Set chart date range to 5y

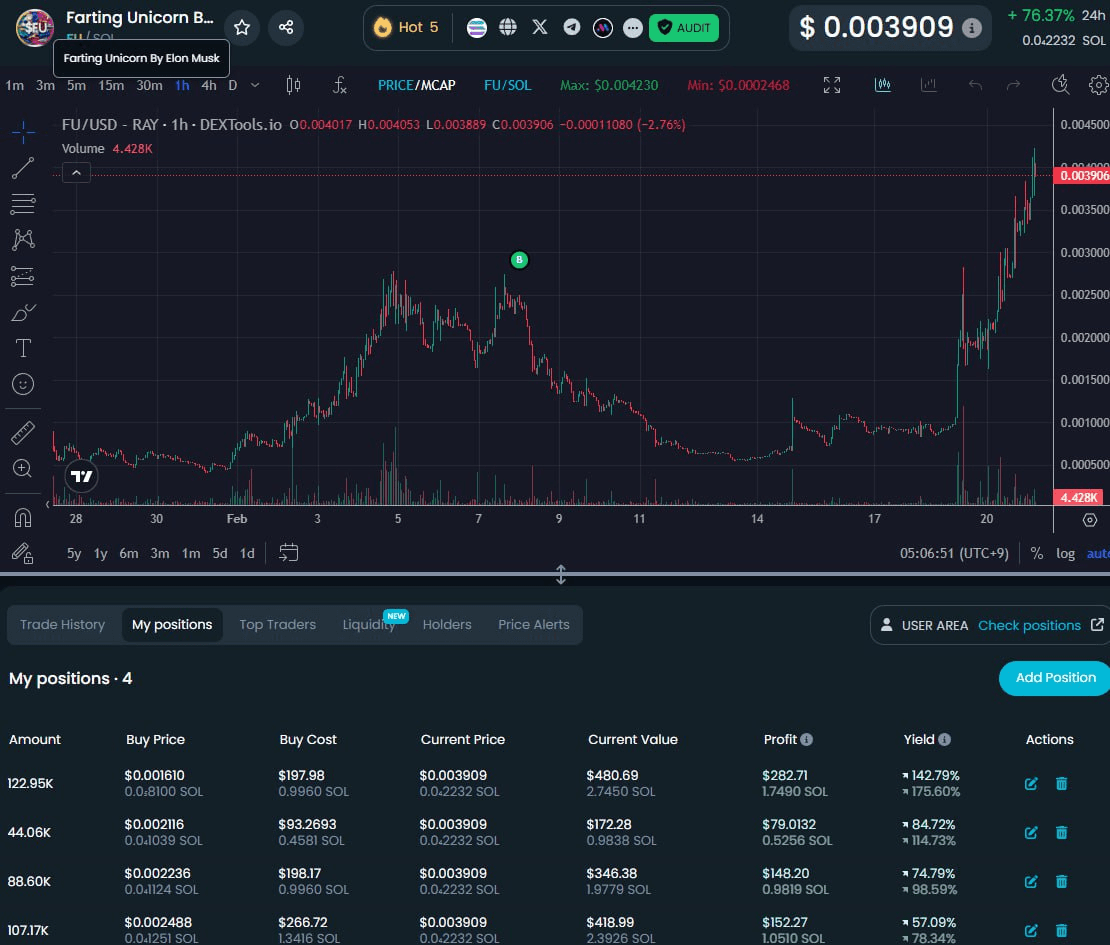74,554
